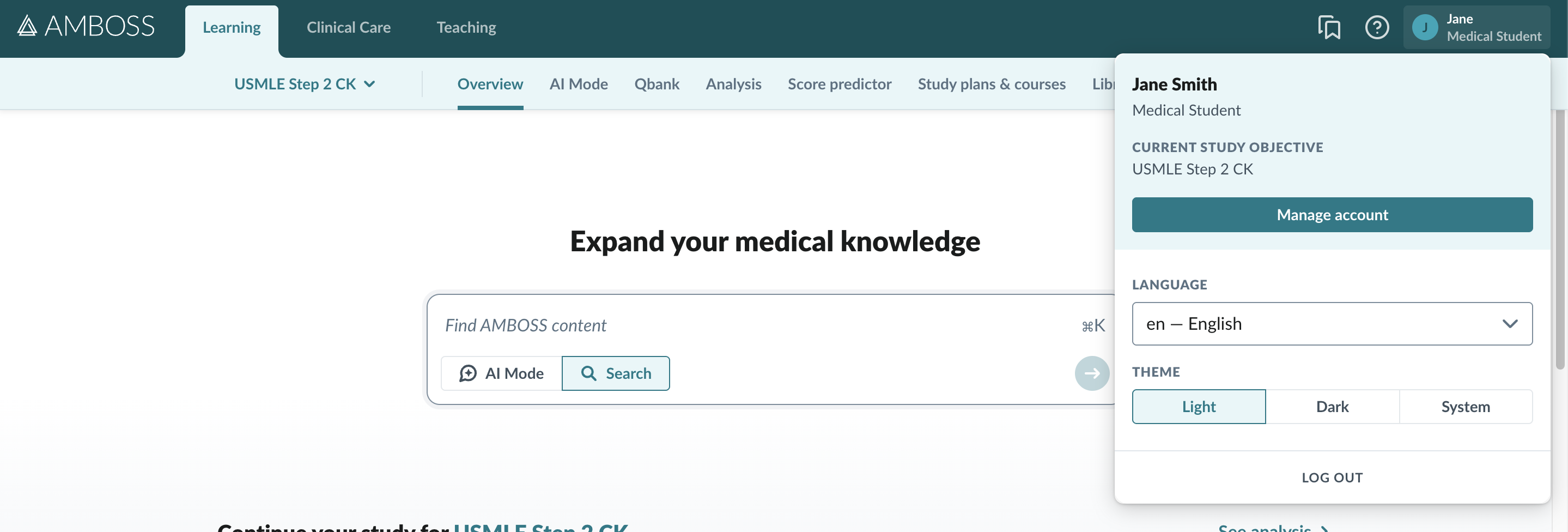Open the help question mark icon
The width and height of the screenshot is (1568, 532).
point(1377,27)
